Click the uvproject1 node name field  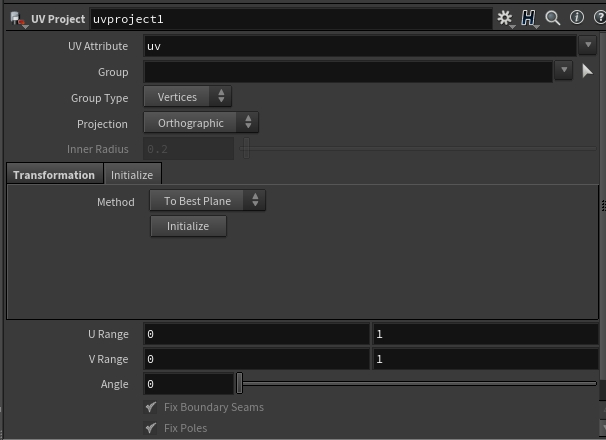(290, 19)
